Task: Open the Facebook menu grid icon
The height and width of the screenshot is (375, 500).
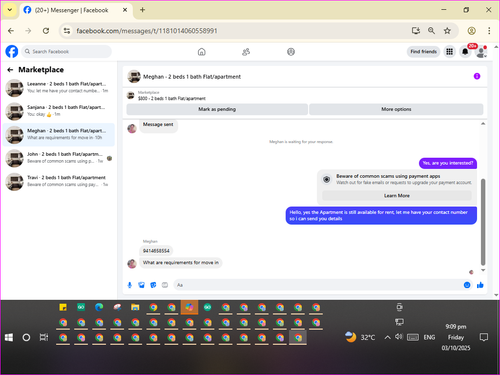Action: (x=450, y=52)
